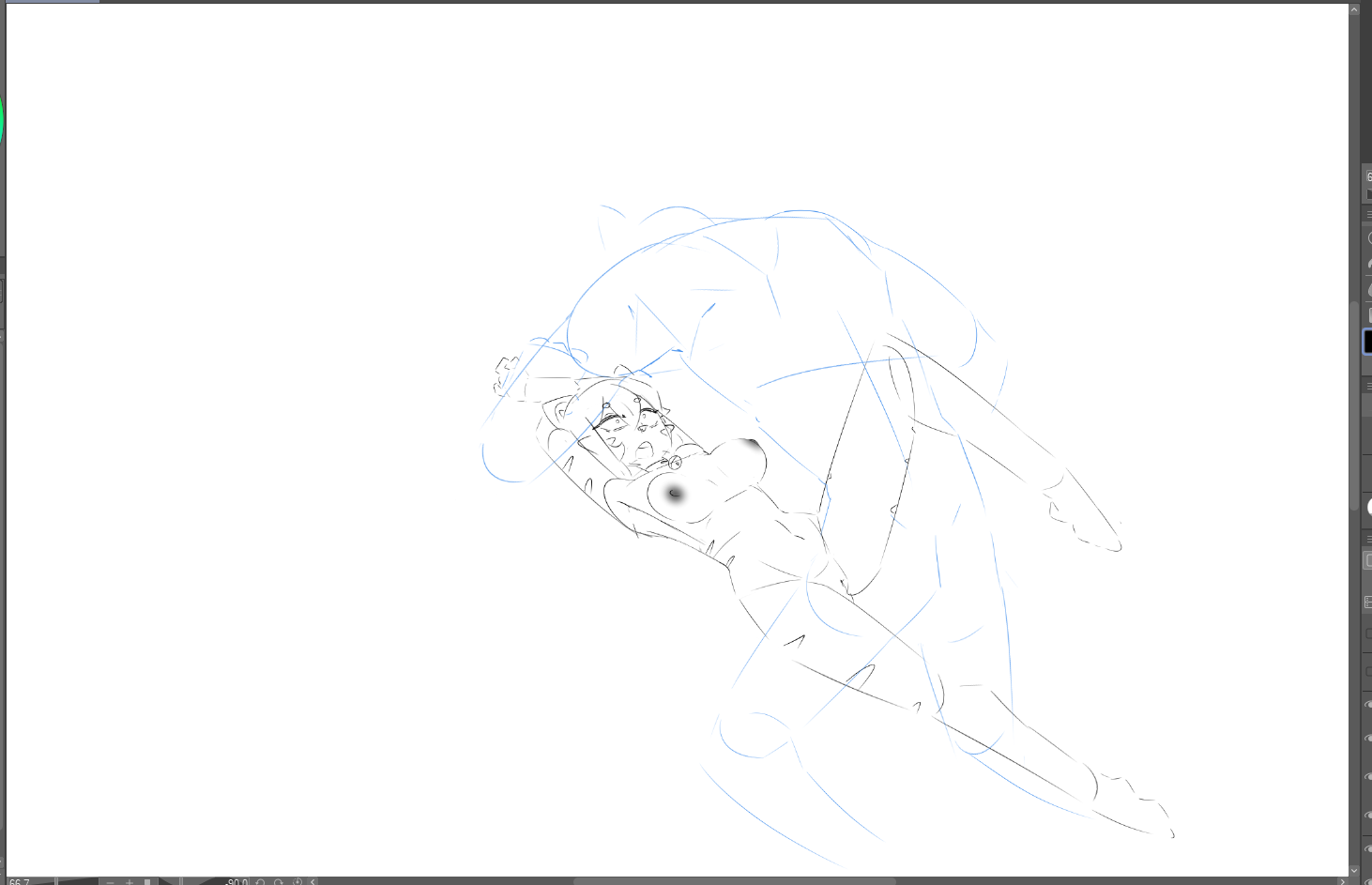The height and width of the screenshot is (885, 1372).
Task: Click the vertical scrollbar down arrow
Action: 1354,871
